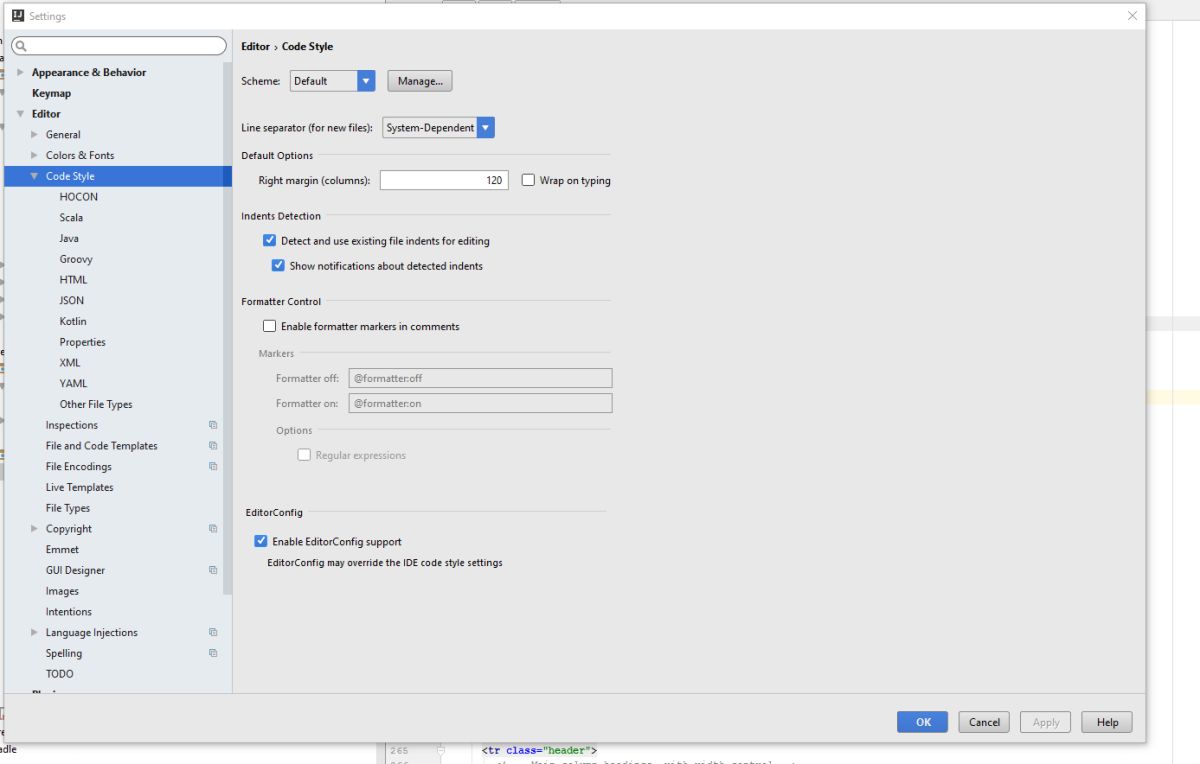
Task: Click project-level icon next to File Encodings
Action: (213, 466)
